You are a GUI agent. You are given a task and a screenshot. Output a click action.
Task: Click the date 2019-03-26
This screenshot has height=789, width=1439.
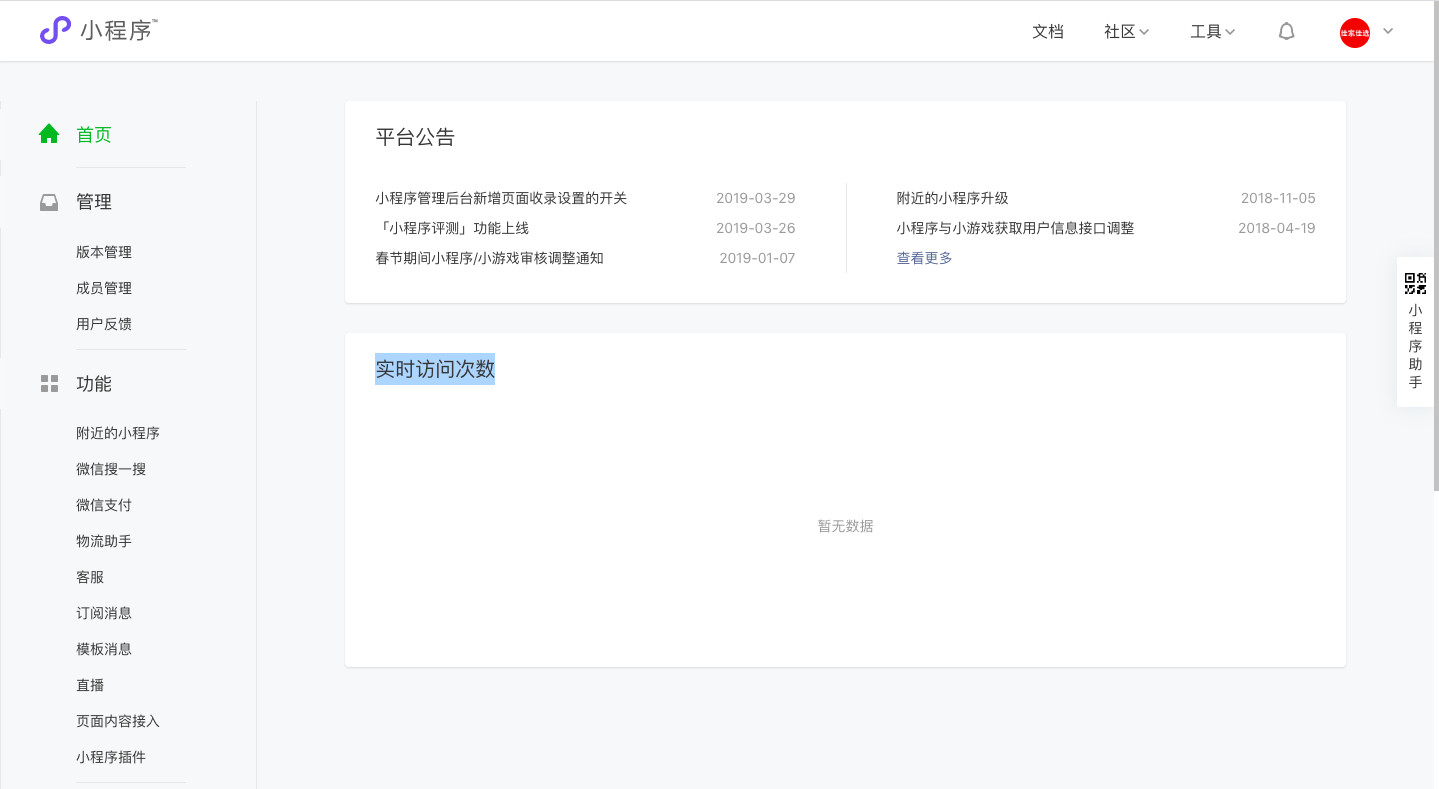(x=755, y=228)
